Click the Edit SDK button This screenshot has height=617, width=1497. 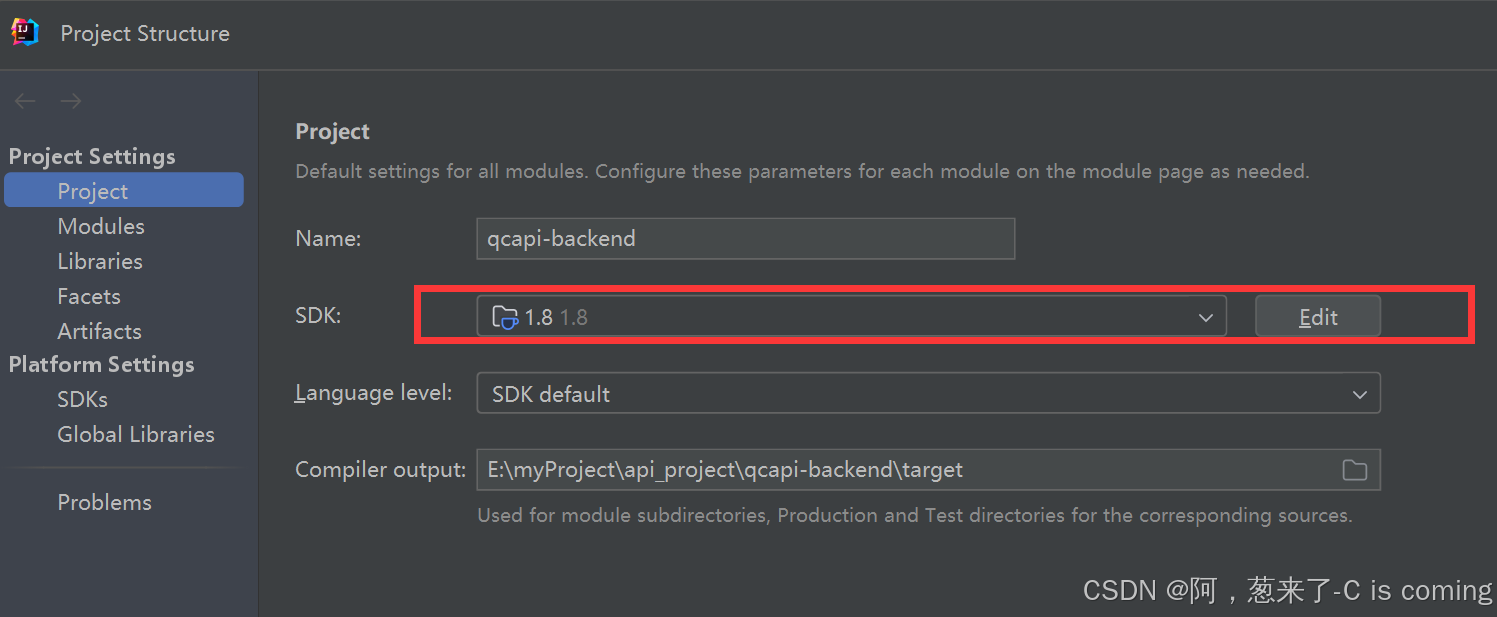pyautogui.click(x=1318, y=316)
